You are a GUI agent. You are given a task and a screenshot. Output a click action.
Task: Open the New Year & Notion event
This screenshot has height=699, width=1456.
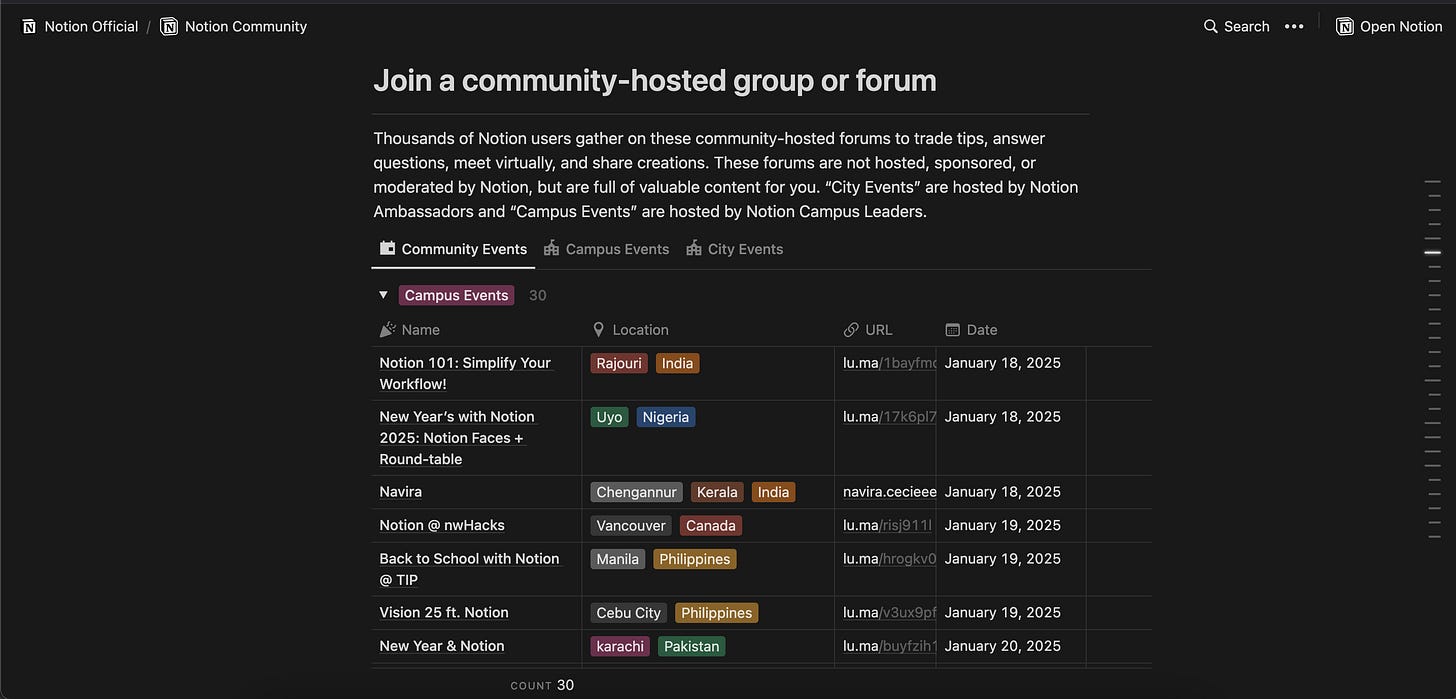click(x=442, y=646)
